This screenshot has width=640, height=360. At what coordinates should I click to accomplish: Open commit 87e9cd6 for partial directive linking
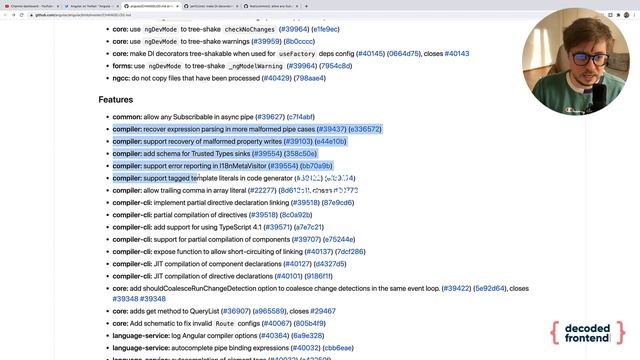(338, 202)
